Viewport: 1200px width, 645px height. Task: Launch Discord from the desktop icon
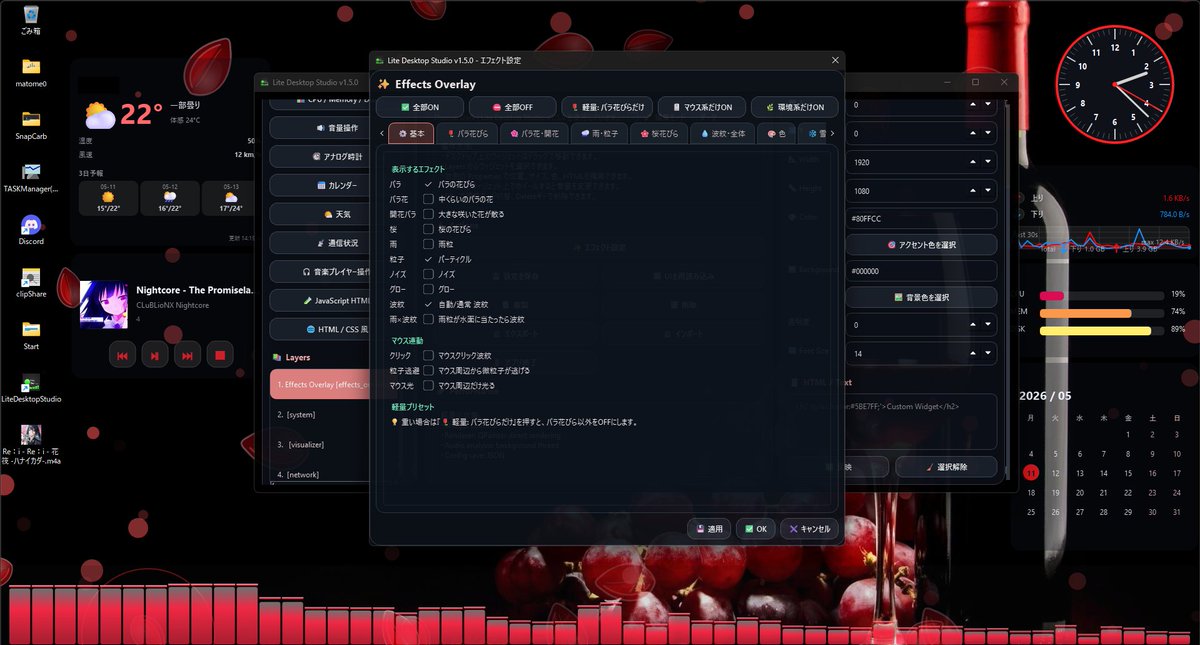pyautogui.click(x=31, y=230)
